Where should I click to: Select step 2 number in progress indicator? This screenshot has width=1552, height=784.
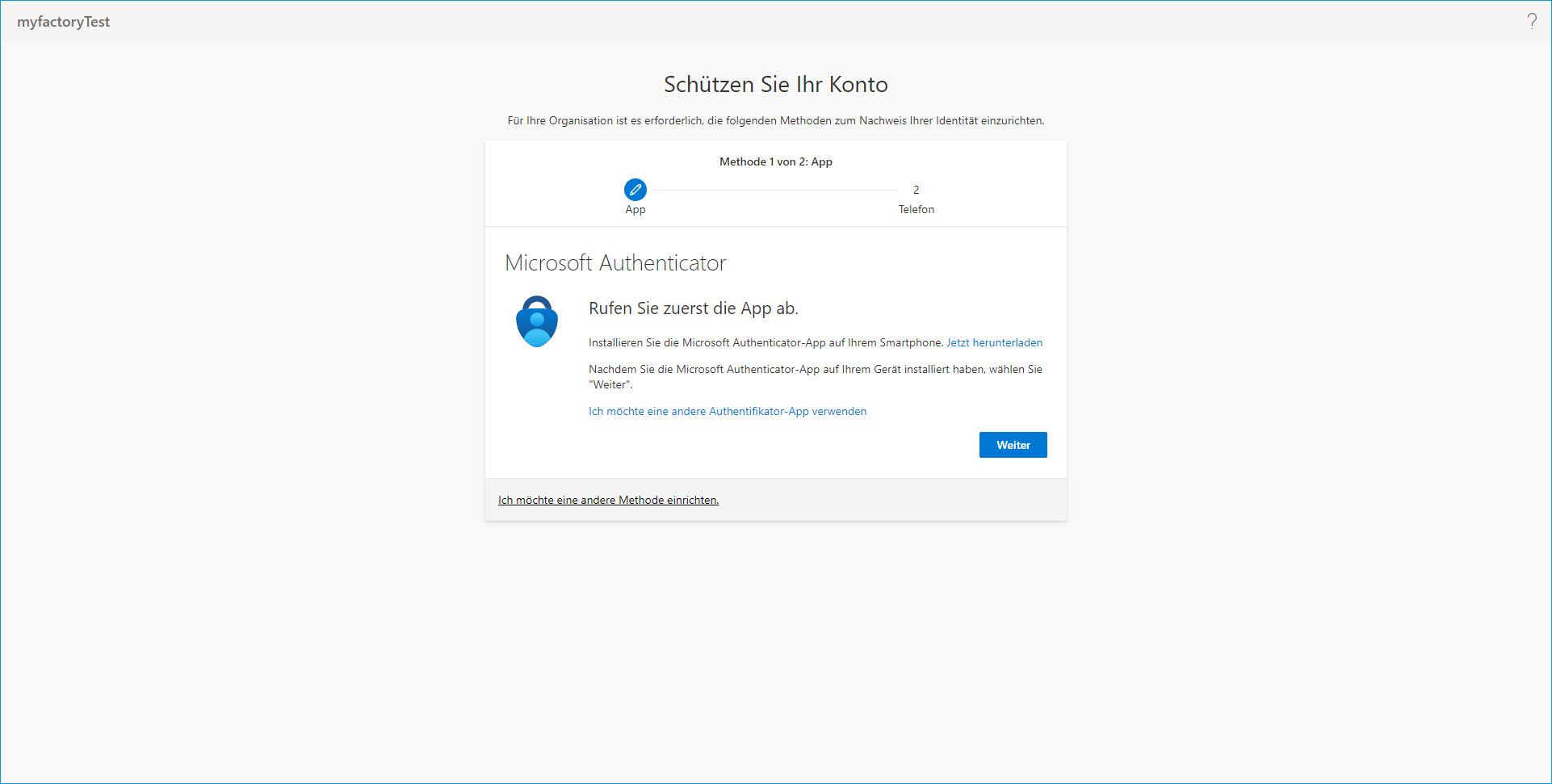[x=916, y=190]
